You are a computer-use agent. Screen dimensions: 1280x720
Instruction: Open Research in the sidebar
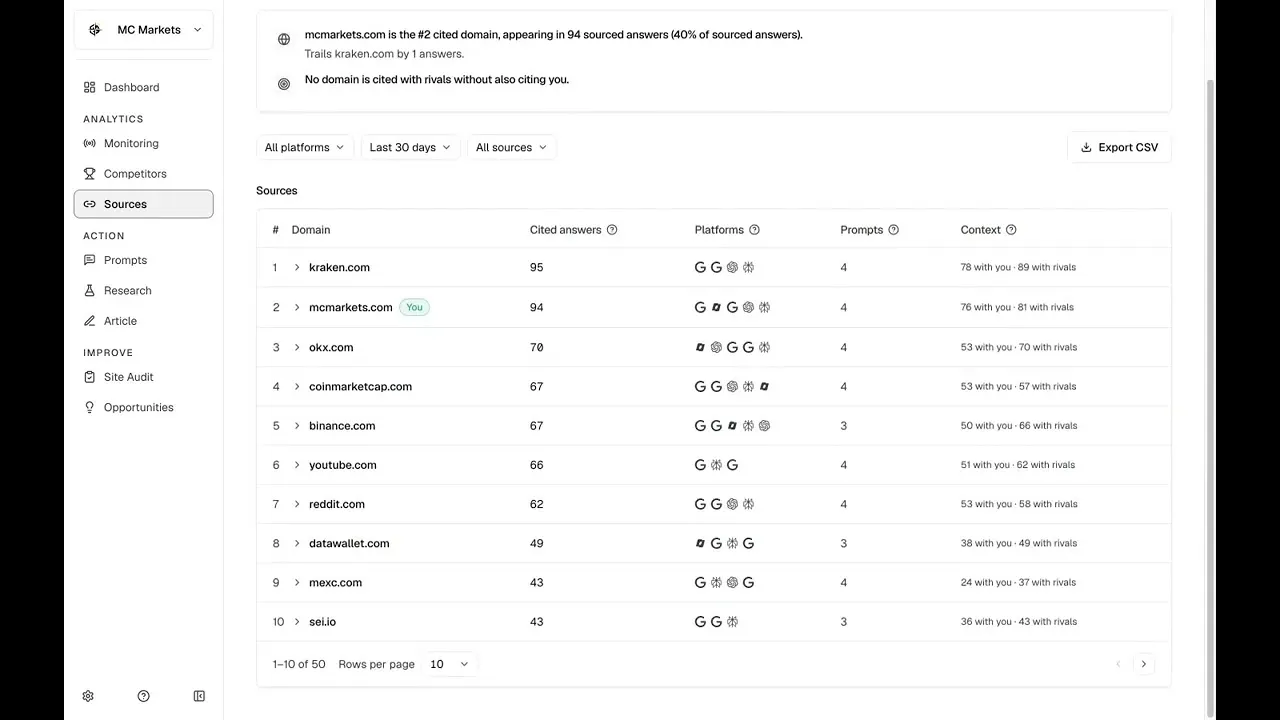coord(144,291)
